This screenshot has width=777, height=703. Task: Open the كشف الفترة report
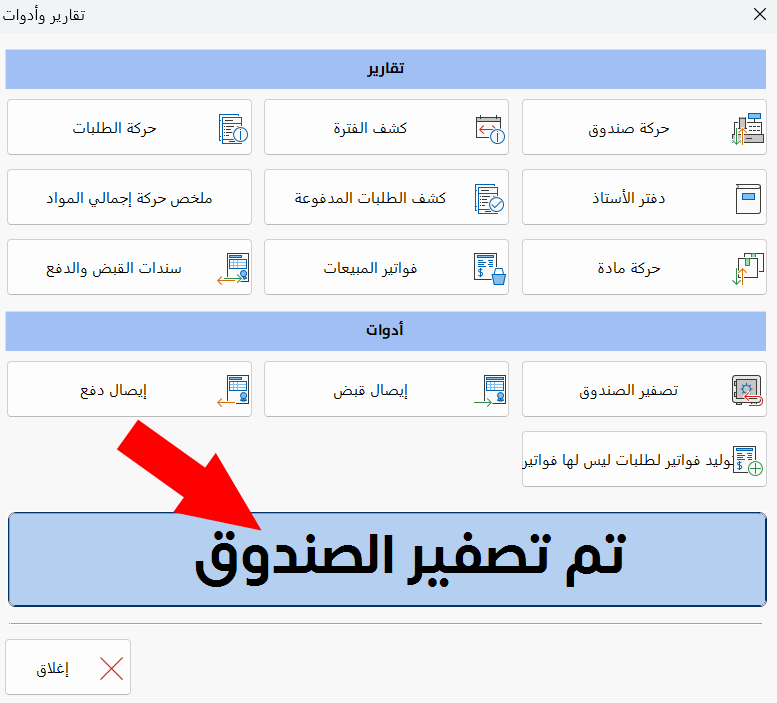(387, 127)
